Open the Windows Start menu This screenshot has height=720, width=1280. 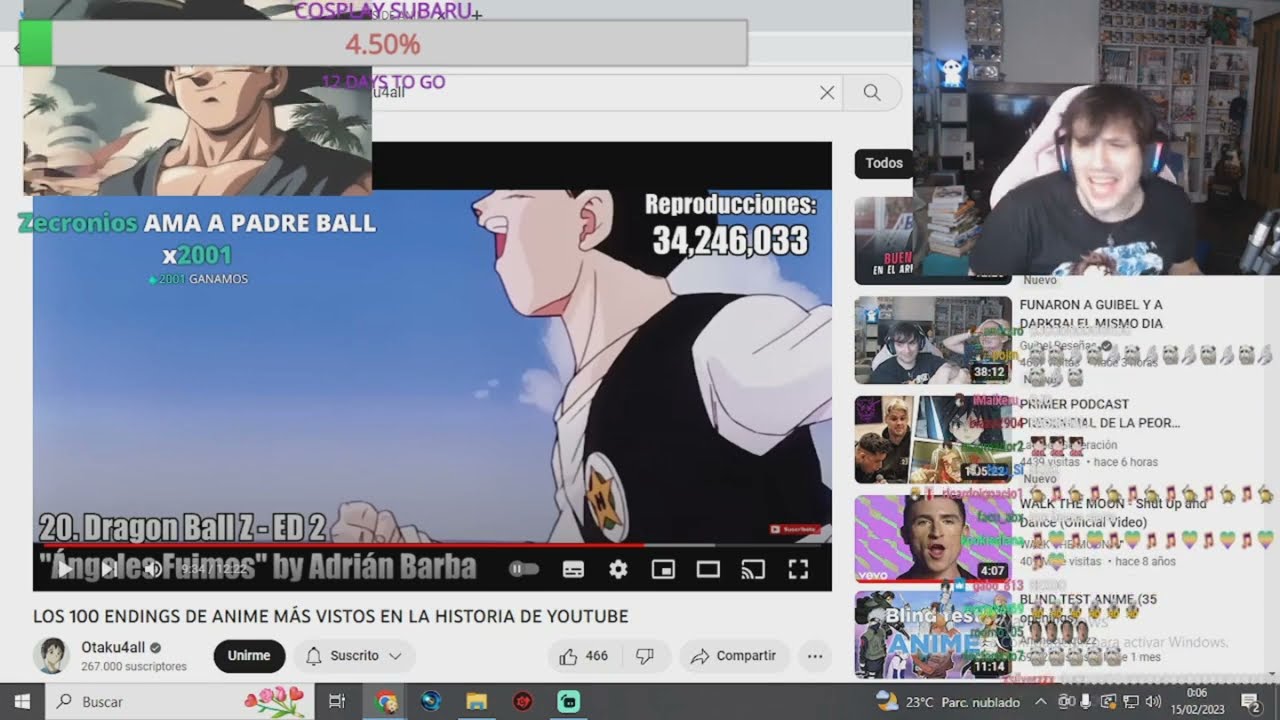tap(22, 702)
